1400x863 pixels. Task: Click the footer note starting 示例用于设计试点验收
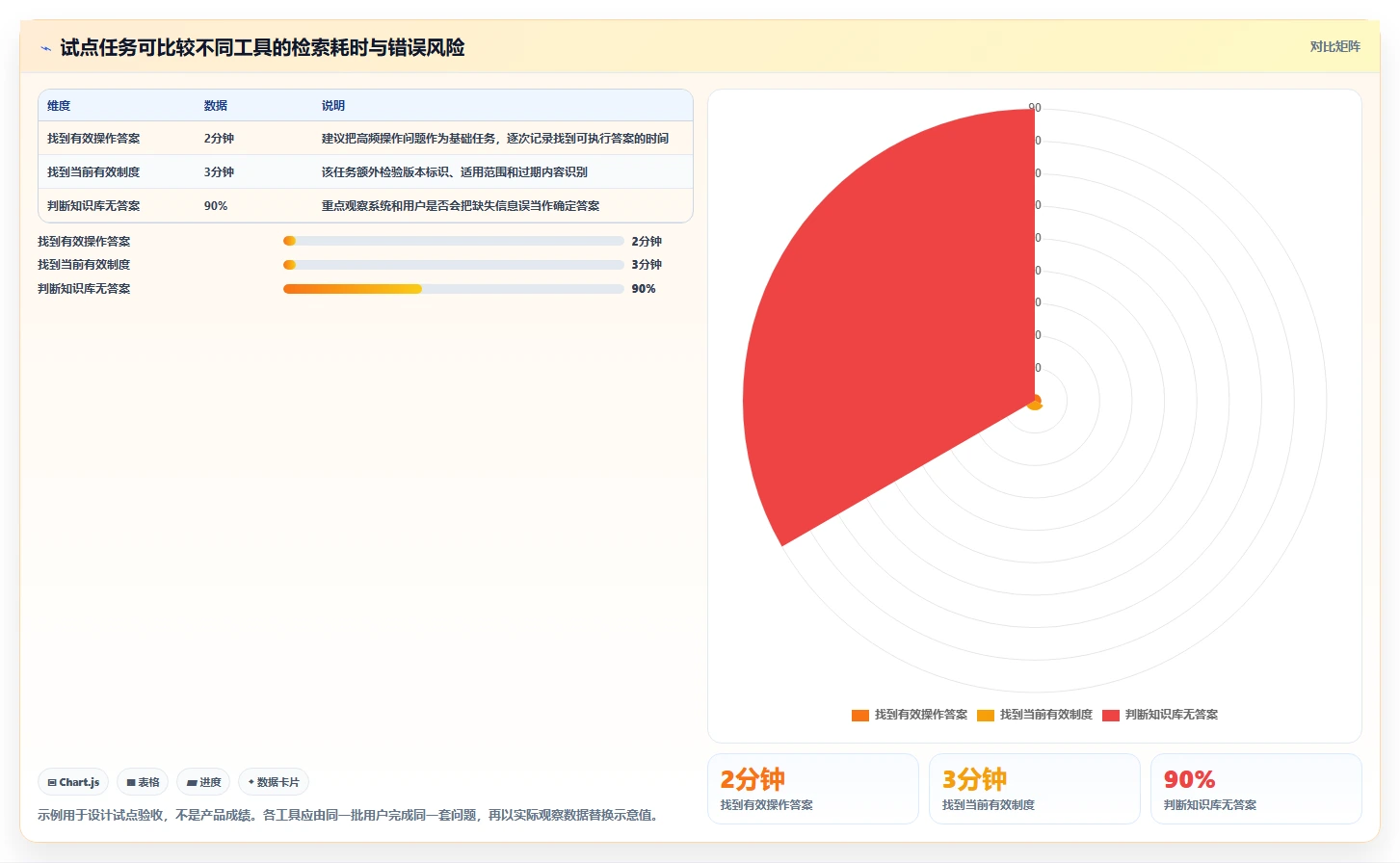(x=351, y=815)
